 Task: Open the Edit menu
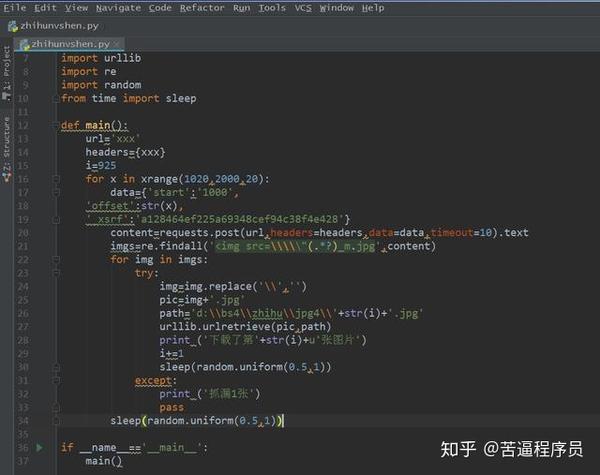pyautogui.click(x=45, y=8)
